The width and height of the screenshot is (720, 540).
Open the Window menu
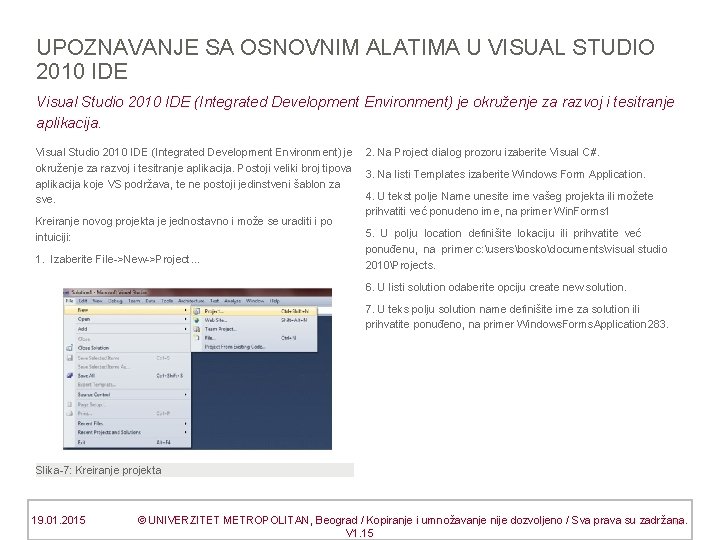[x=255, y=301]
